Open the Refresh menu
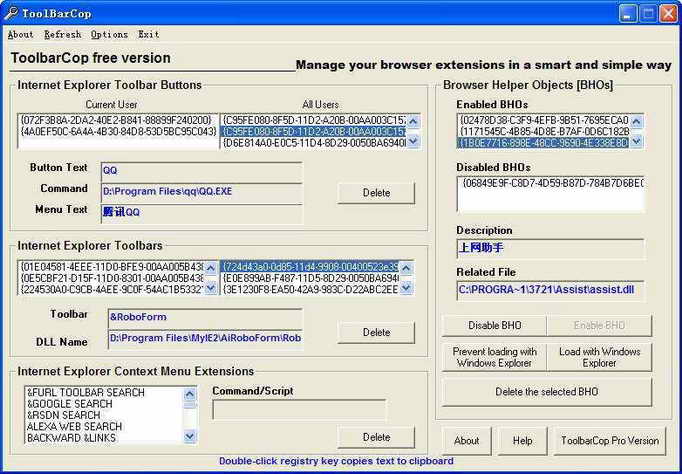The width and height of the screenshot is (682, 474). pos(63,34)
